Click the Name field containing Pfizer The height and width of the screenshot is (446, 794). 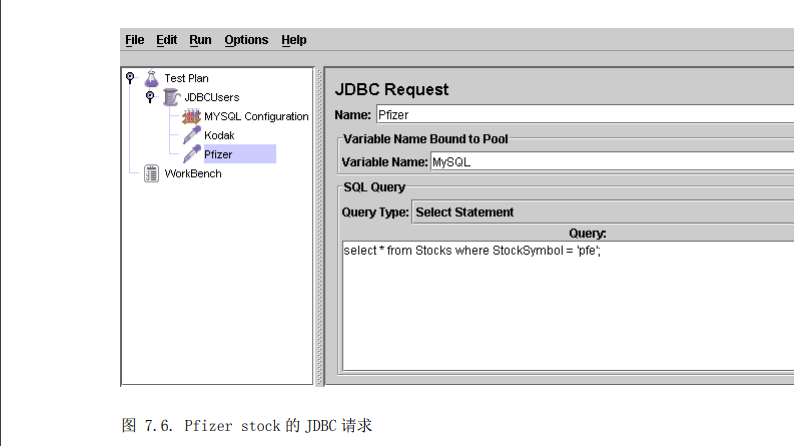pos(585,115)
